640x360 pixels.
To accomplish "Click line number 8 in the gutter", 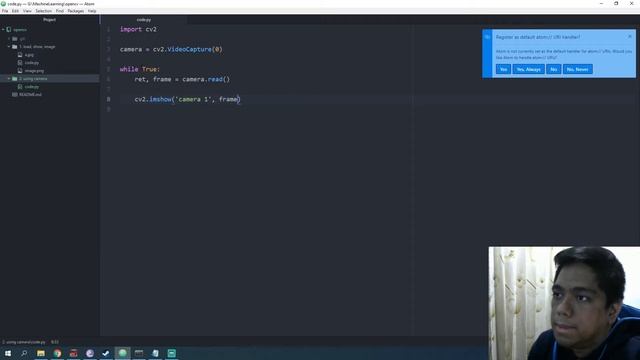I will pos(109,99).
